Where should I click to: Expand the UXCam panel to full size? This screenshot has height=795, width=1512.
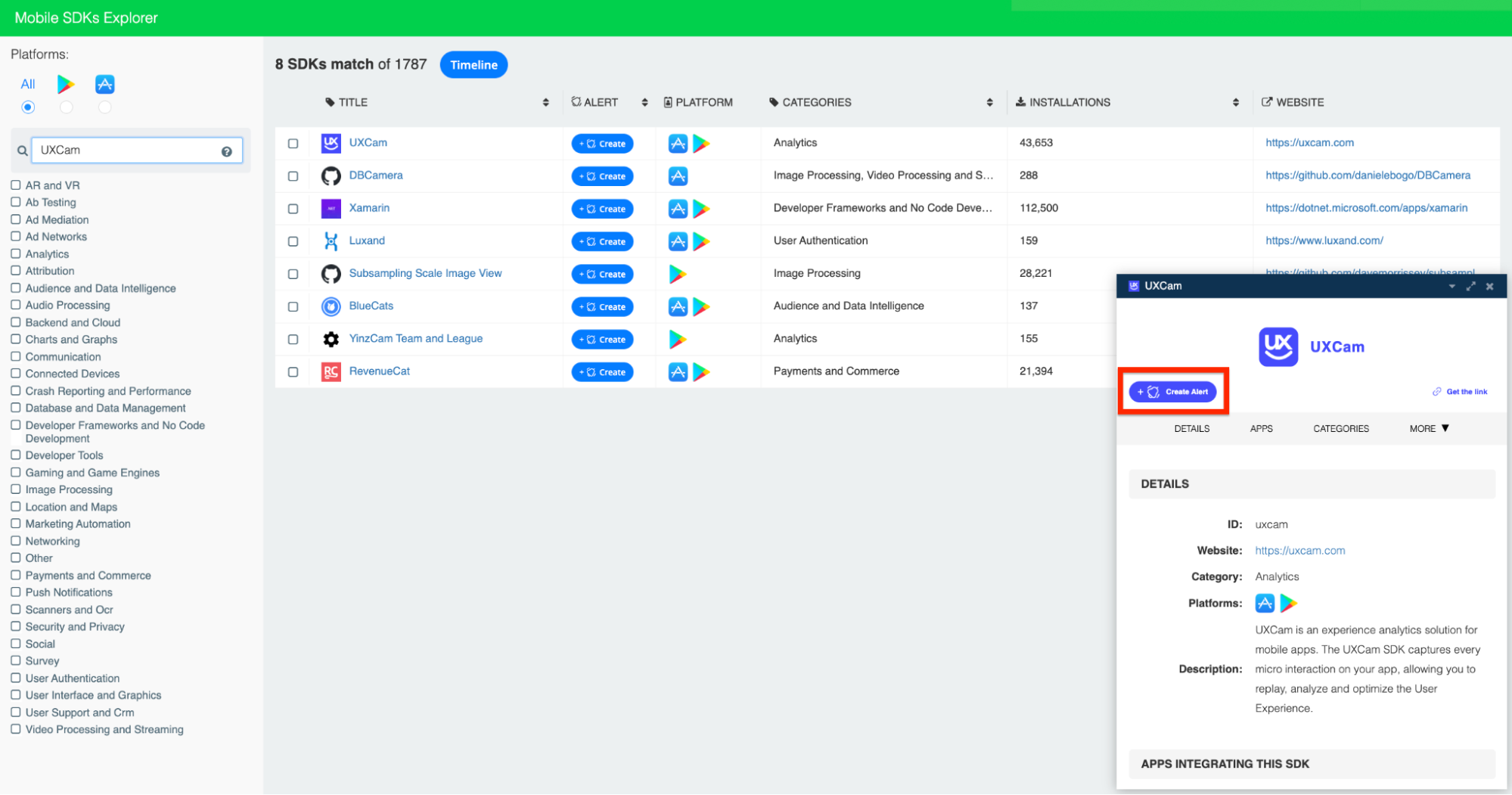pyautogui.click(x=1470, y=286)
